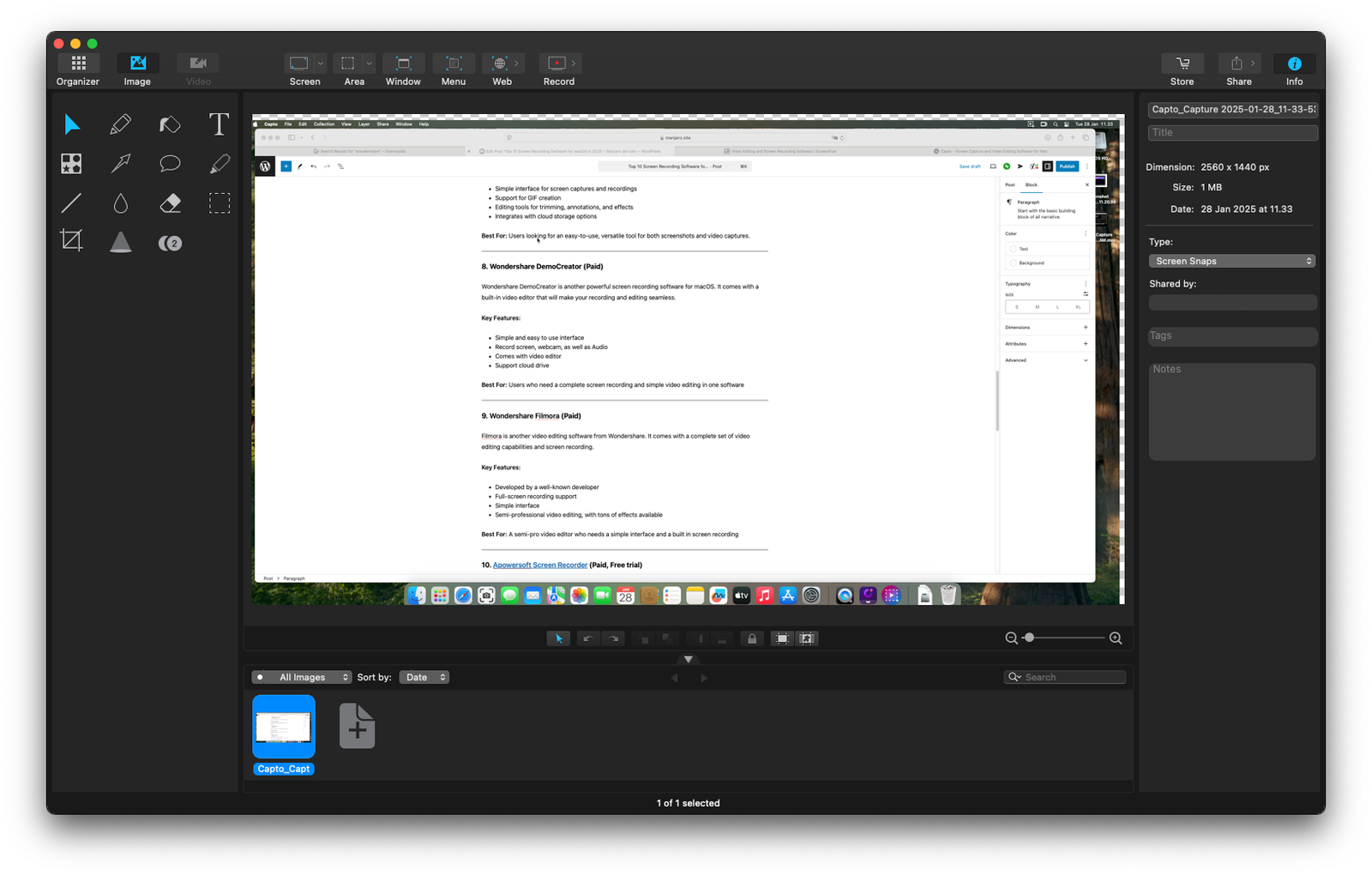Open the Sort by Date dropdown

click(426, 677)
